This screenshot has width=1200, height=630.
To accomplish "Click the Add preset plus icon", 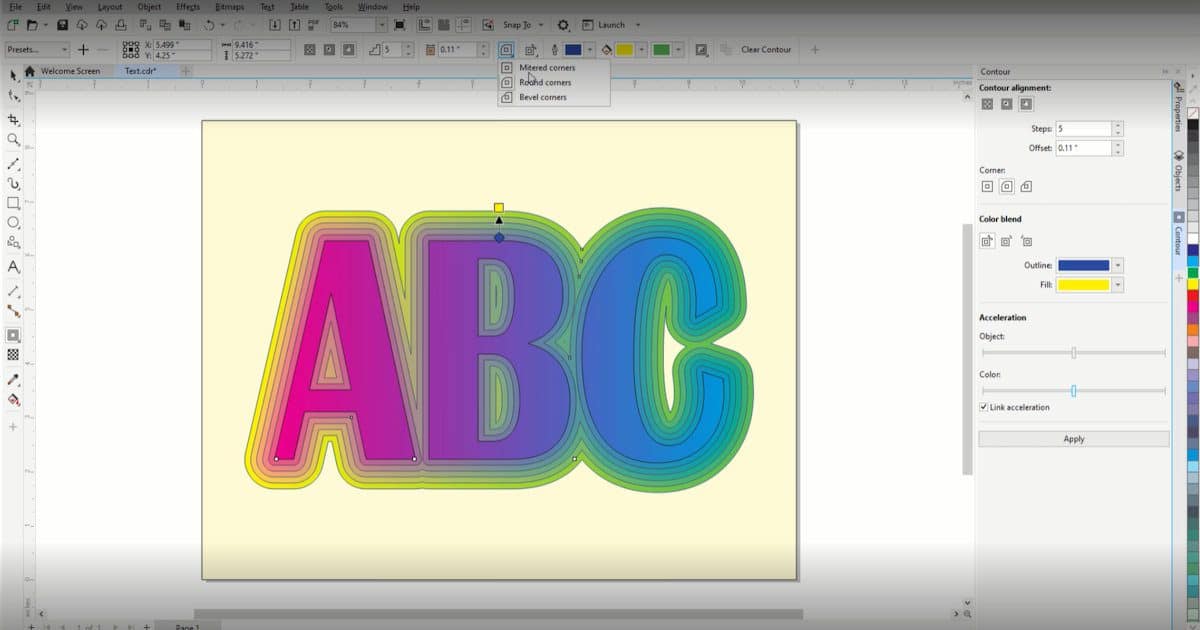I will point(83,49).
